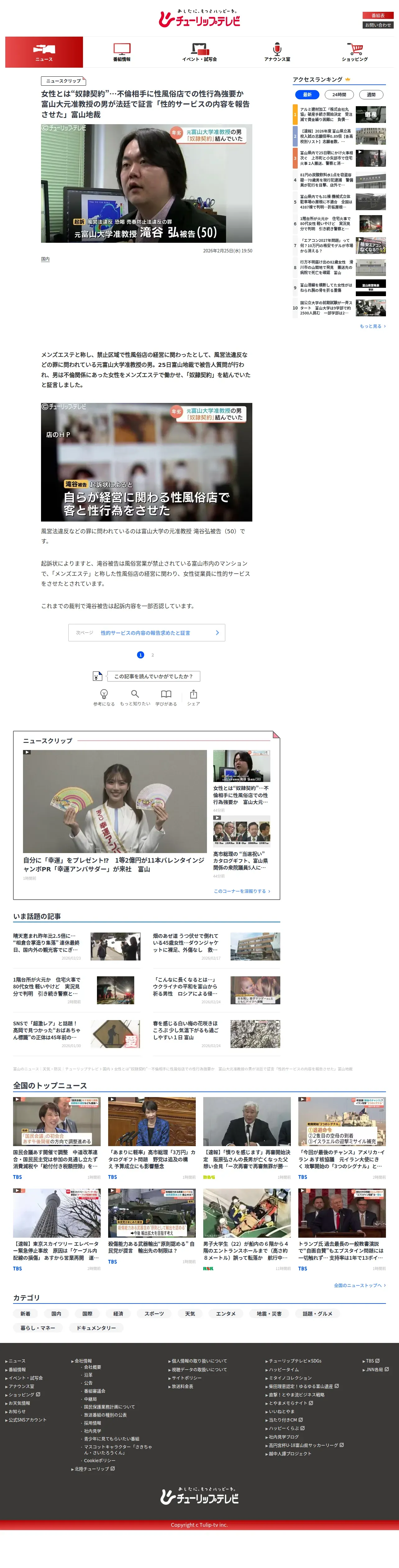The image size is (399, 1568).
Task: Click the 参考になる lightbulb reaction icon
Action: tap(104, 694)
